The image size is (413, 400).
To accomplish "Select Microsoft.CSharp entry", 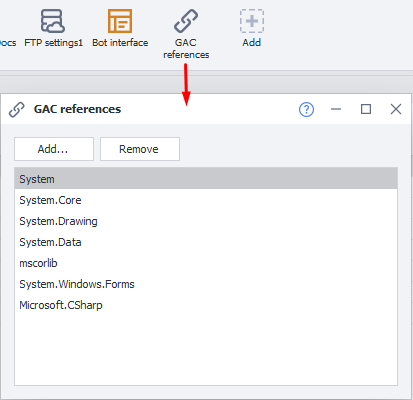I will point(206,305).
